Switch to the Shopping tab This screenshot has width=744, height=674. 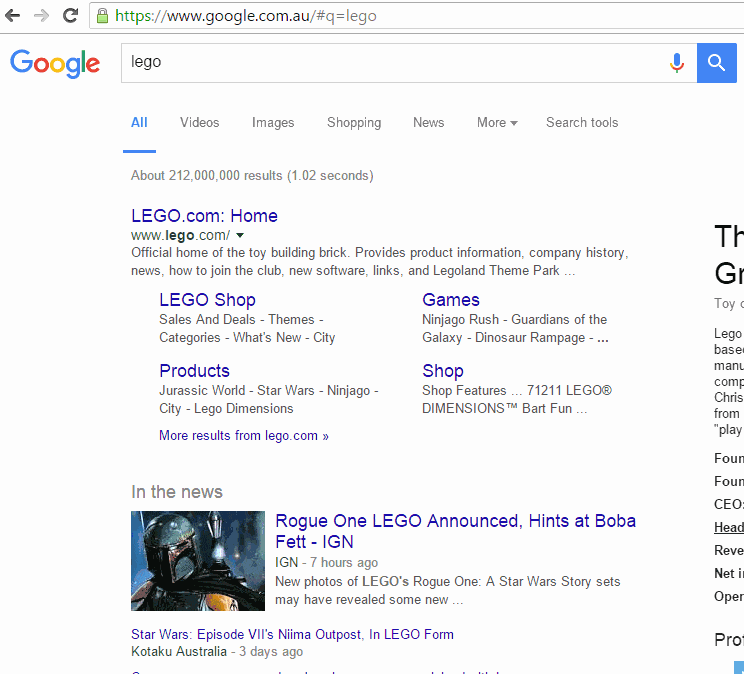[x=354, y=122]
